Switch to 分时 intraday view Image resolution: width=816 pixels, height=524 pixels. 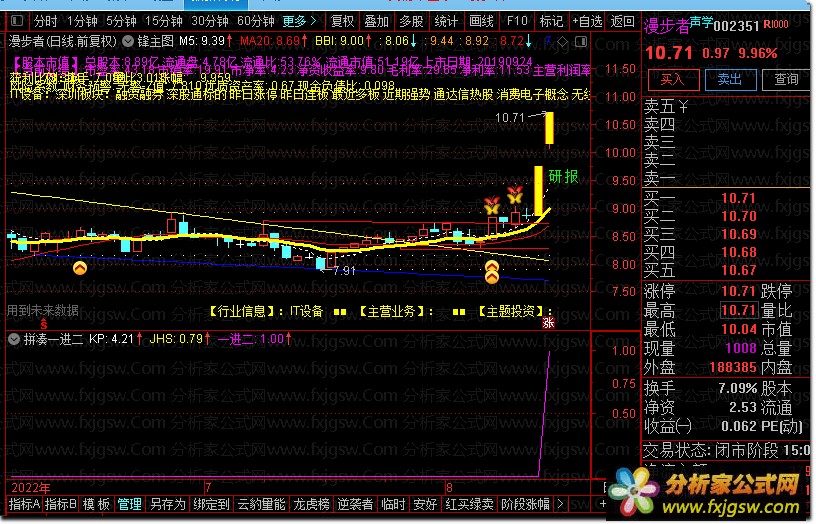[x=45, y=21]
